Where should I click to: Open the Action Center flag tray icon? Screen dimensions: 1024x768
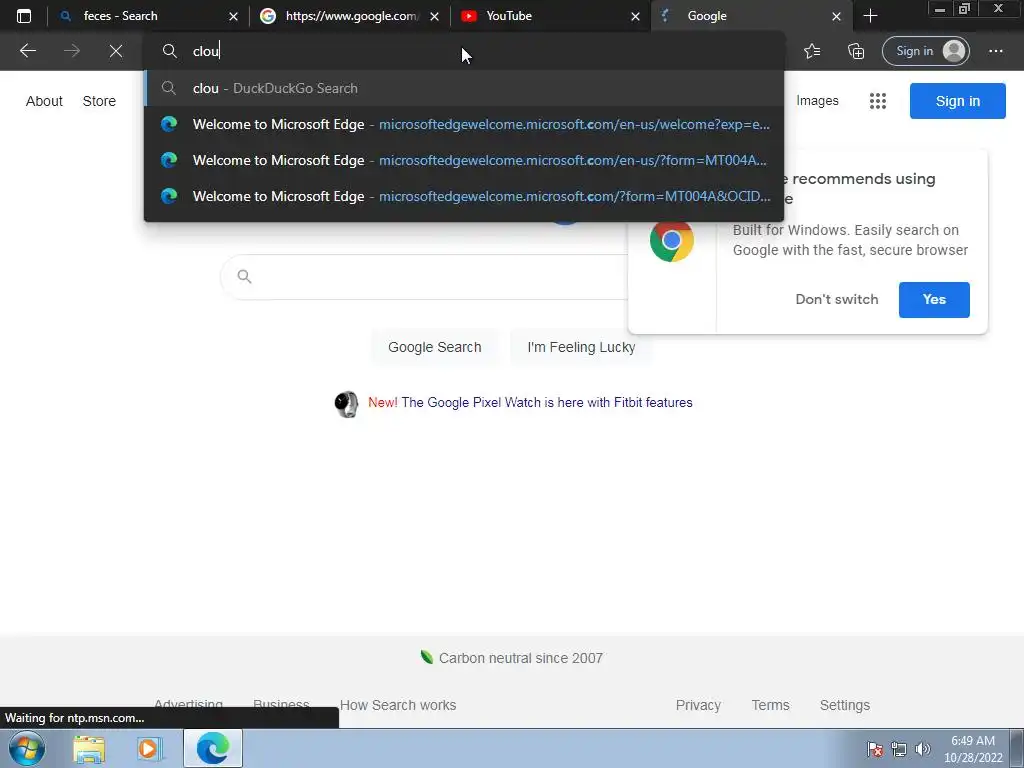875,749
